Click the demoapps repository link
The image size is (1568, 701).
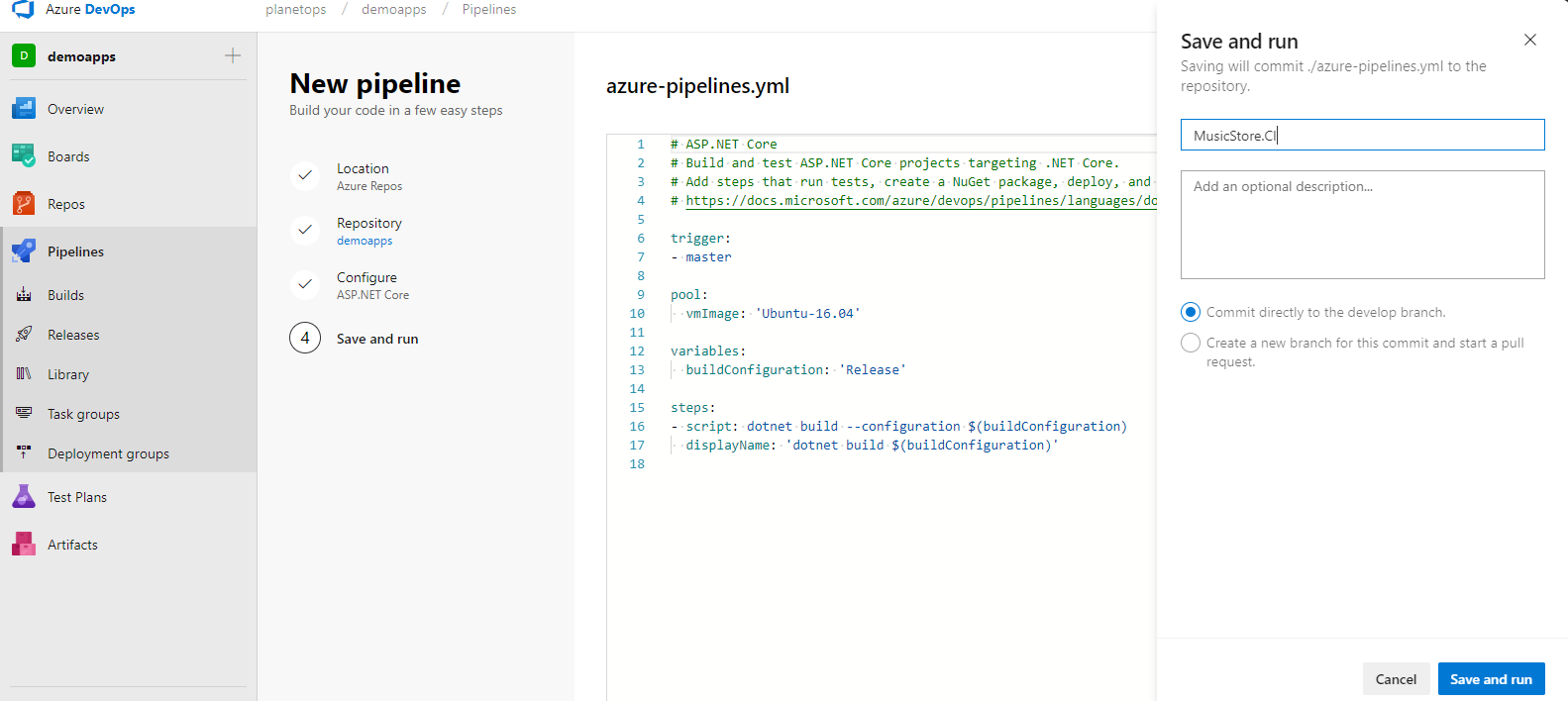(365, 241)
